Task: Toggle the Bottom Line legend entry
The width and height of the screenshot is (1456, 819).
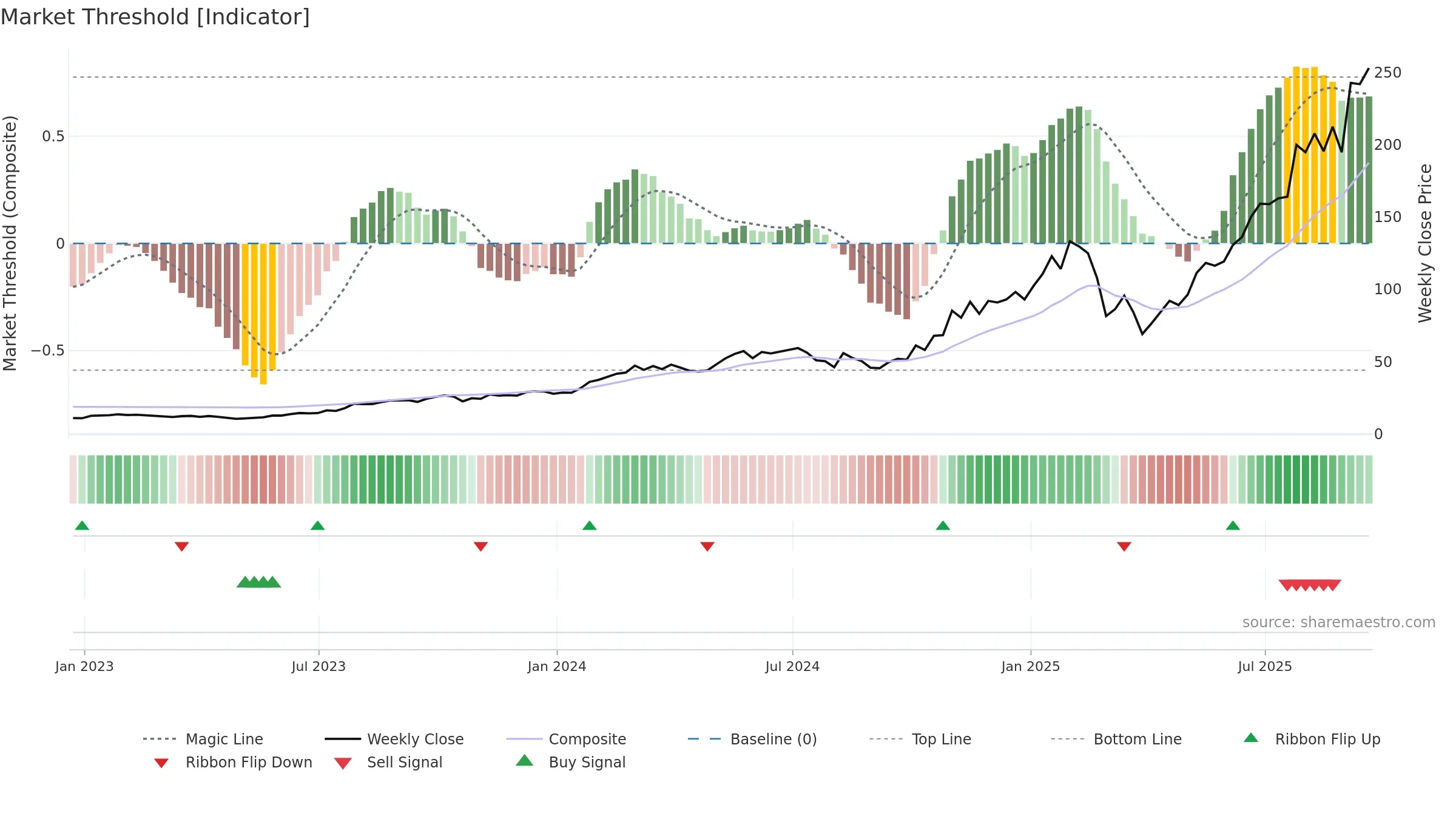Action: click(1116, 739)
